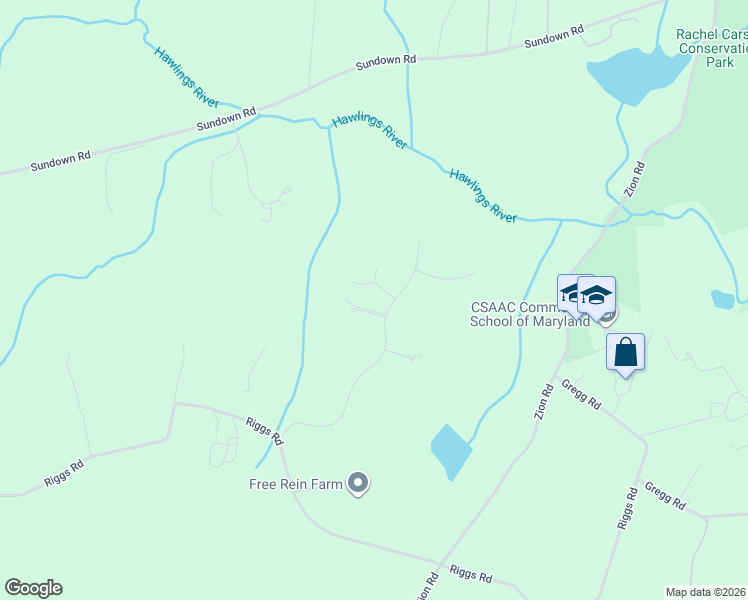Viewport: 748px width, 600px height.
Task: Click the Free Rein Farm label
Action: 296,484
